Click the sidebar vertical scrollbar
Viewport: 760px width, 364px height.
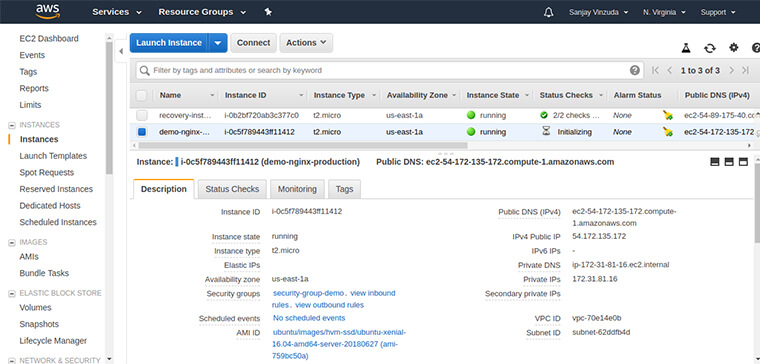[x=109, y=107]
